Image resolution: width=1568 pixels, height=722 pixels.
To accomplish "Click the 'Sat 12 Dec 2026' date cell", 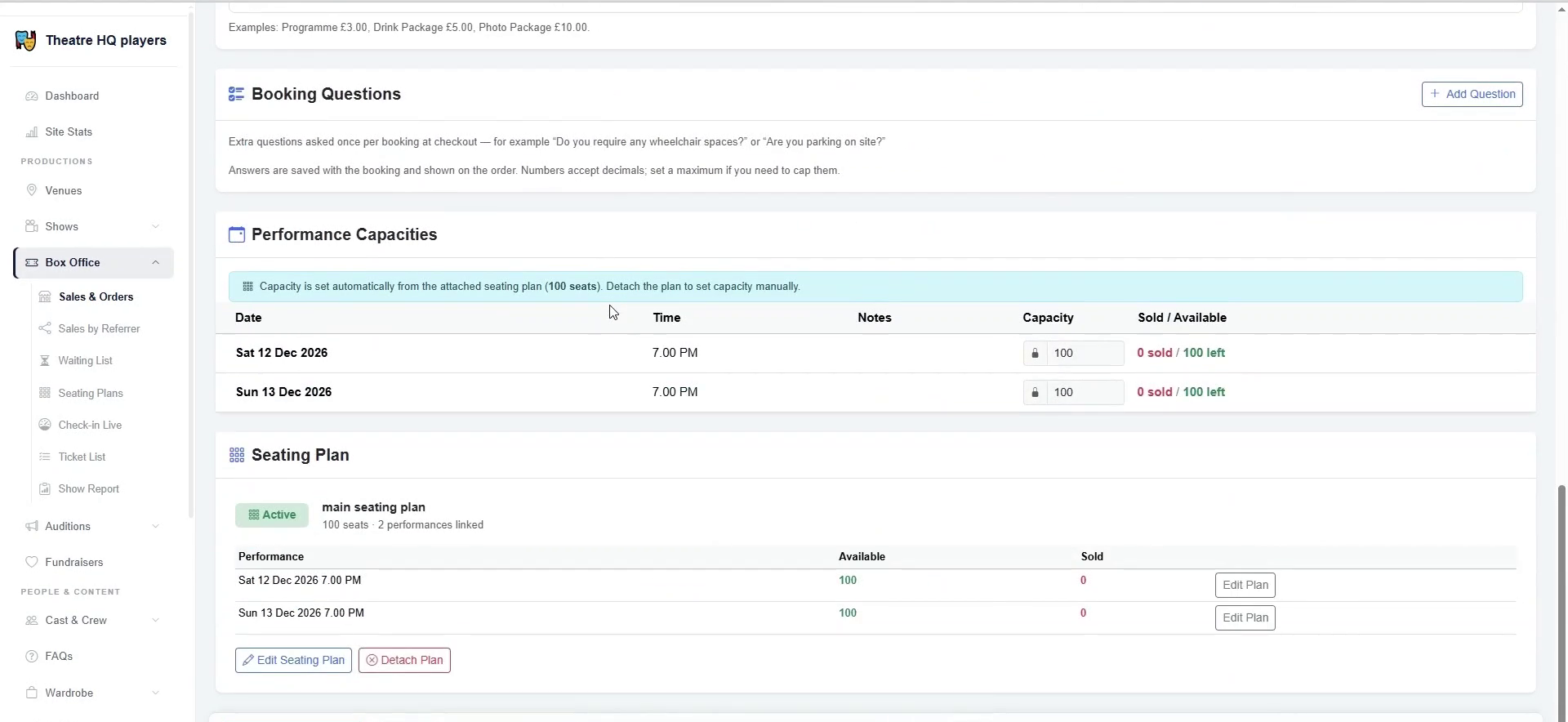I will click(x=282, y=353).
